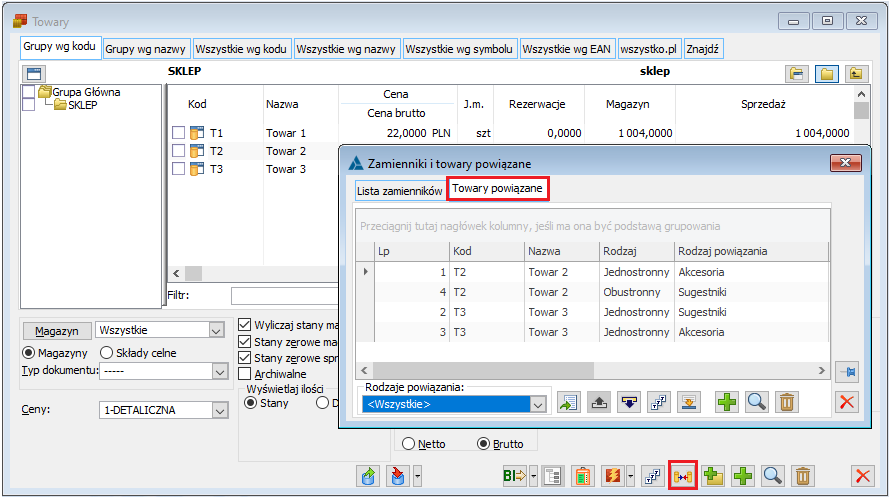Image resolution: width=890 pixels, height=498 pixels.
Task: Click the lightning bolt icon in bottom toolbar
Action: [x=611, y=477]
